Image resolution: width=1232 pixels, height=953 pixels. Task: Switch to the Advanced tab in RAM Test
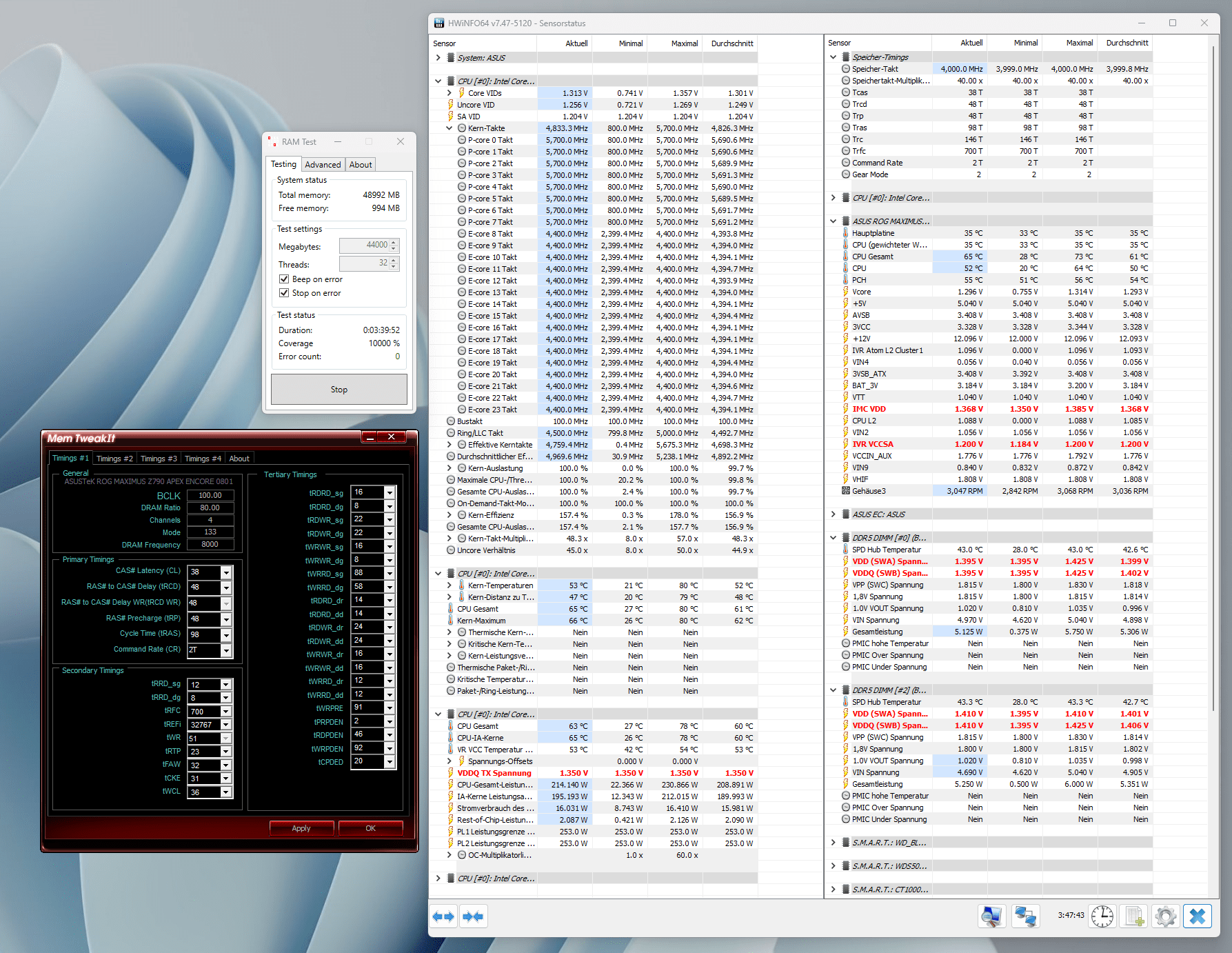pyautogui.click(x=323, y=165)
